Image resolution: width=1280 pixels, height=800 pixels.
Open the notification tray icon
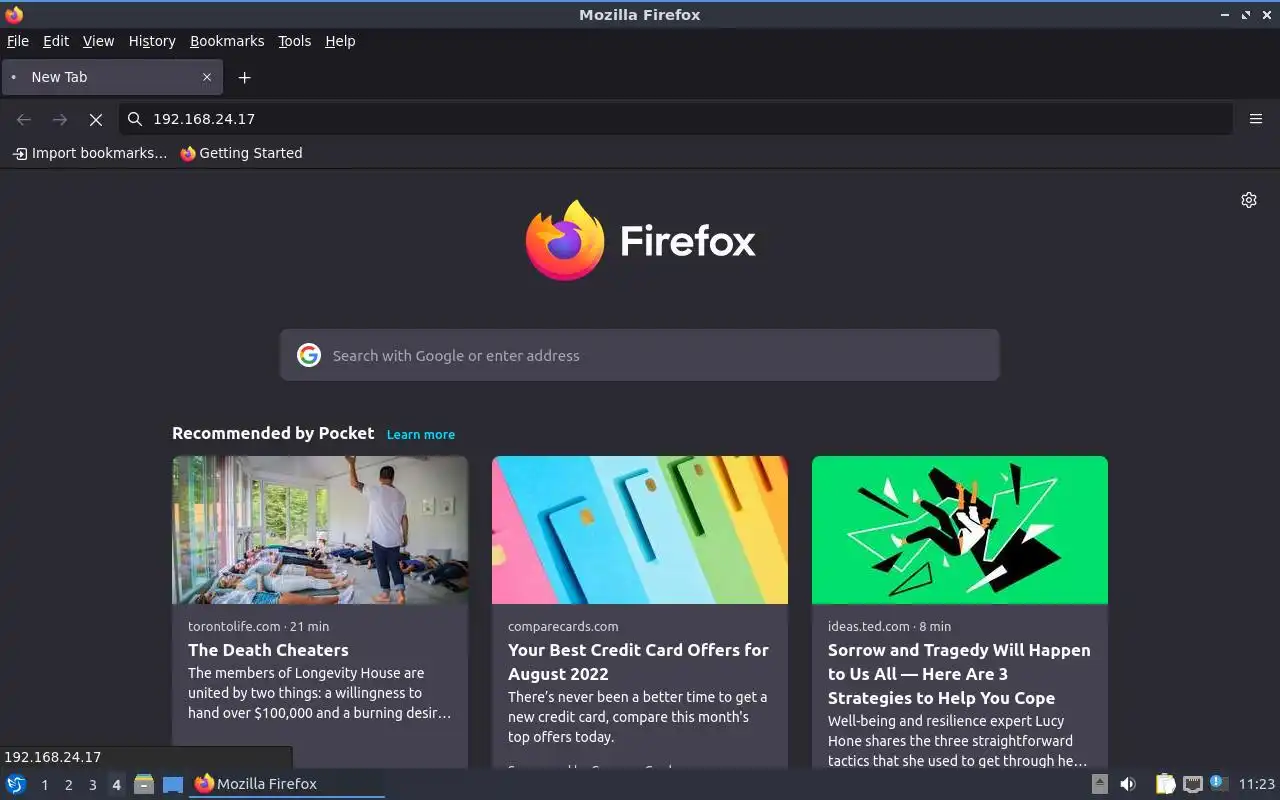(1218, 783)
